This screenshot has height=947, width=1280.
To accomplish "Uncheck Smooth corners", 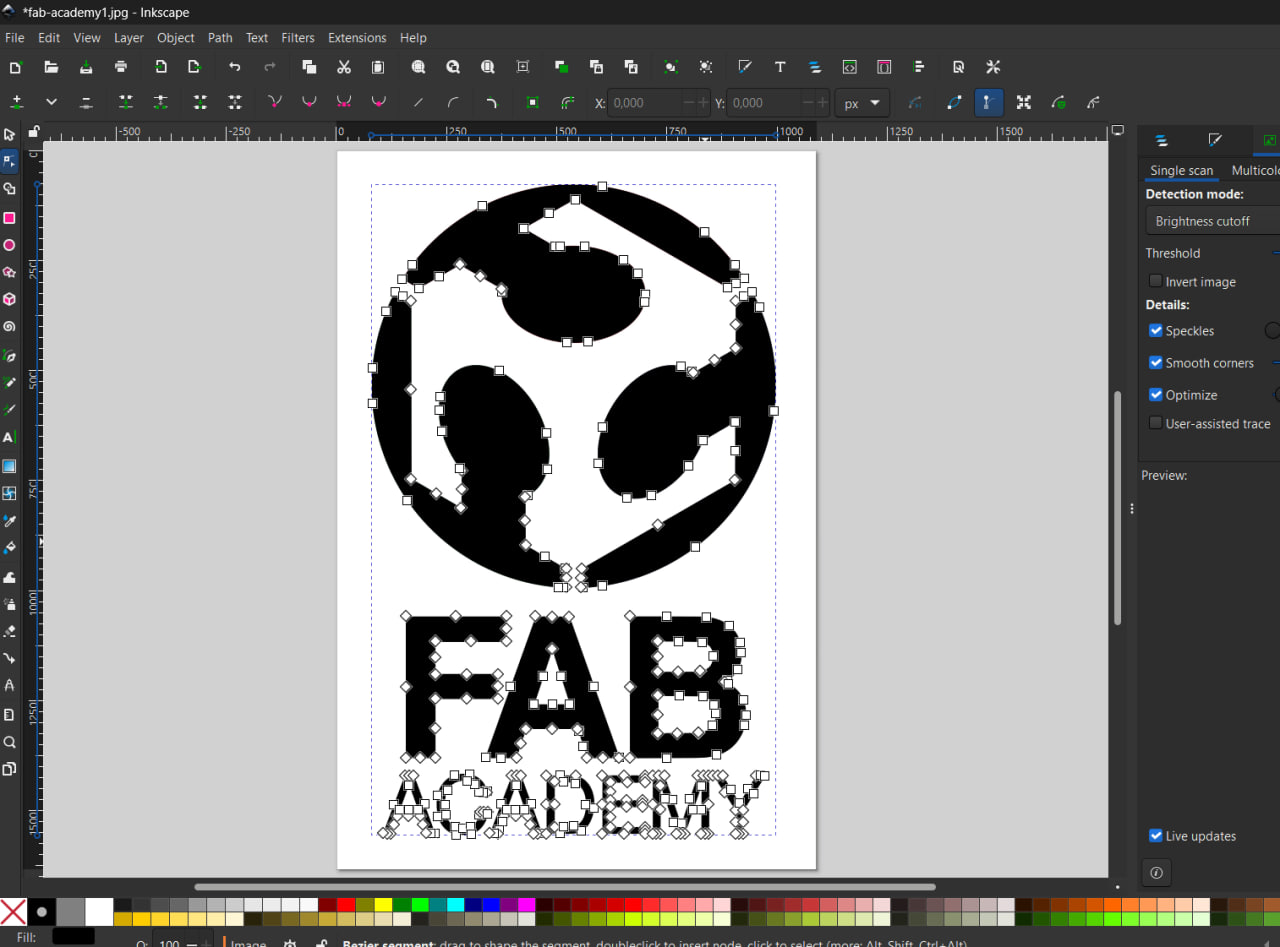I will coord(1156,363).
